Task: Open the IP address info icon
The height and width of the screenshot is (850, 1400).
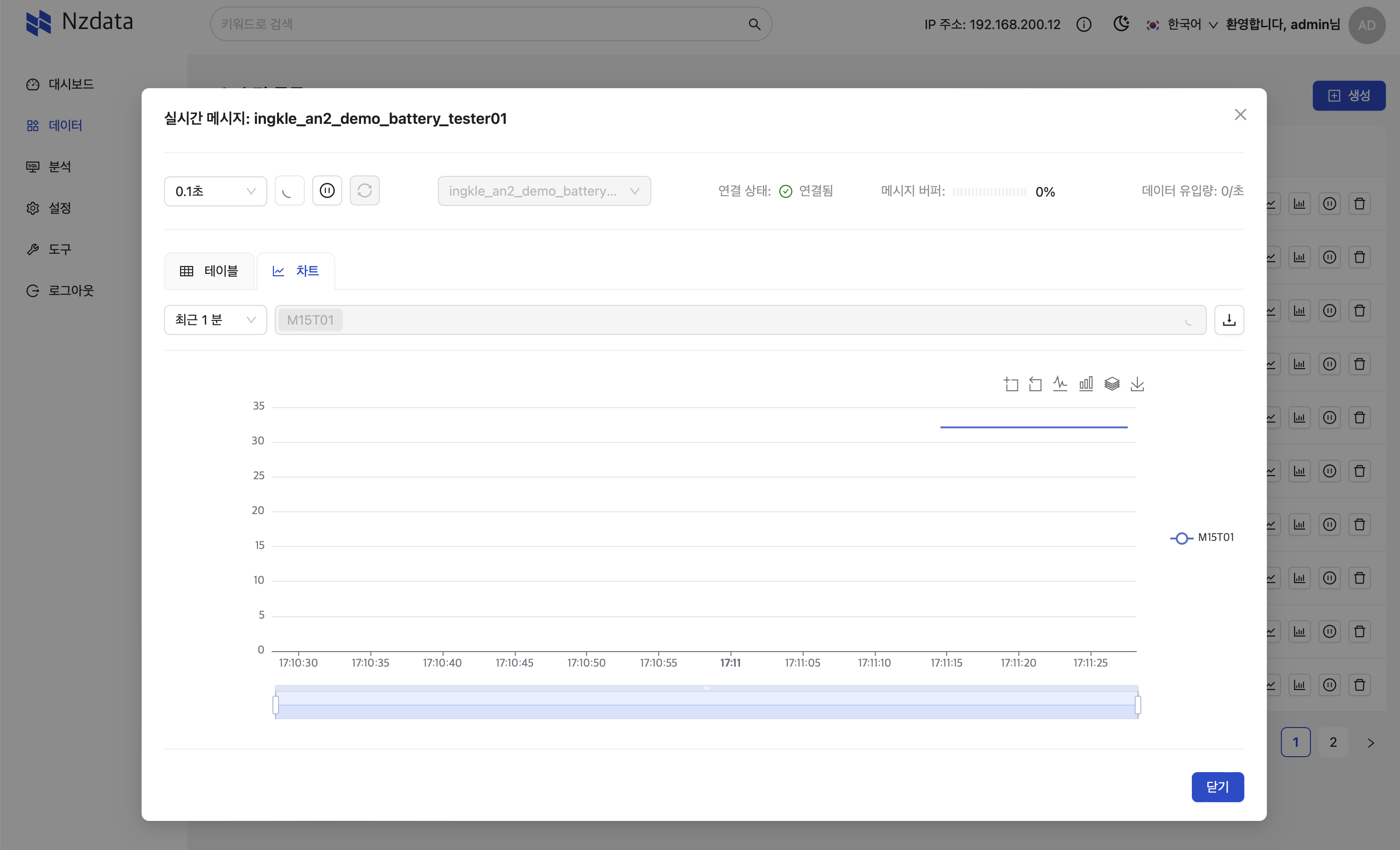Action: point(1084,24)
